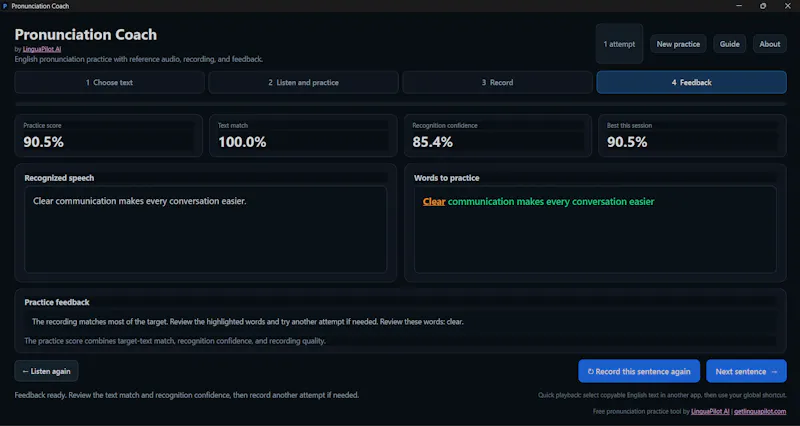Click the Best this session 90.5% card

coord(692,136)
